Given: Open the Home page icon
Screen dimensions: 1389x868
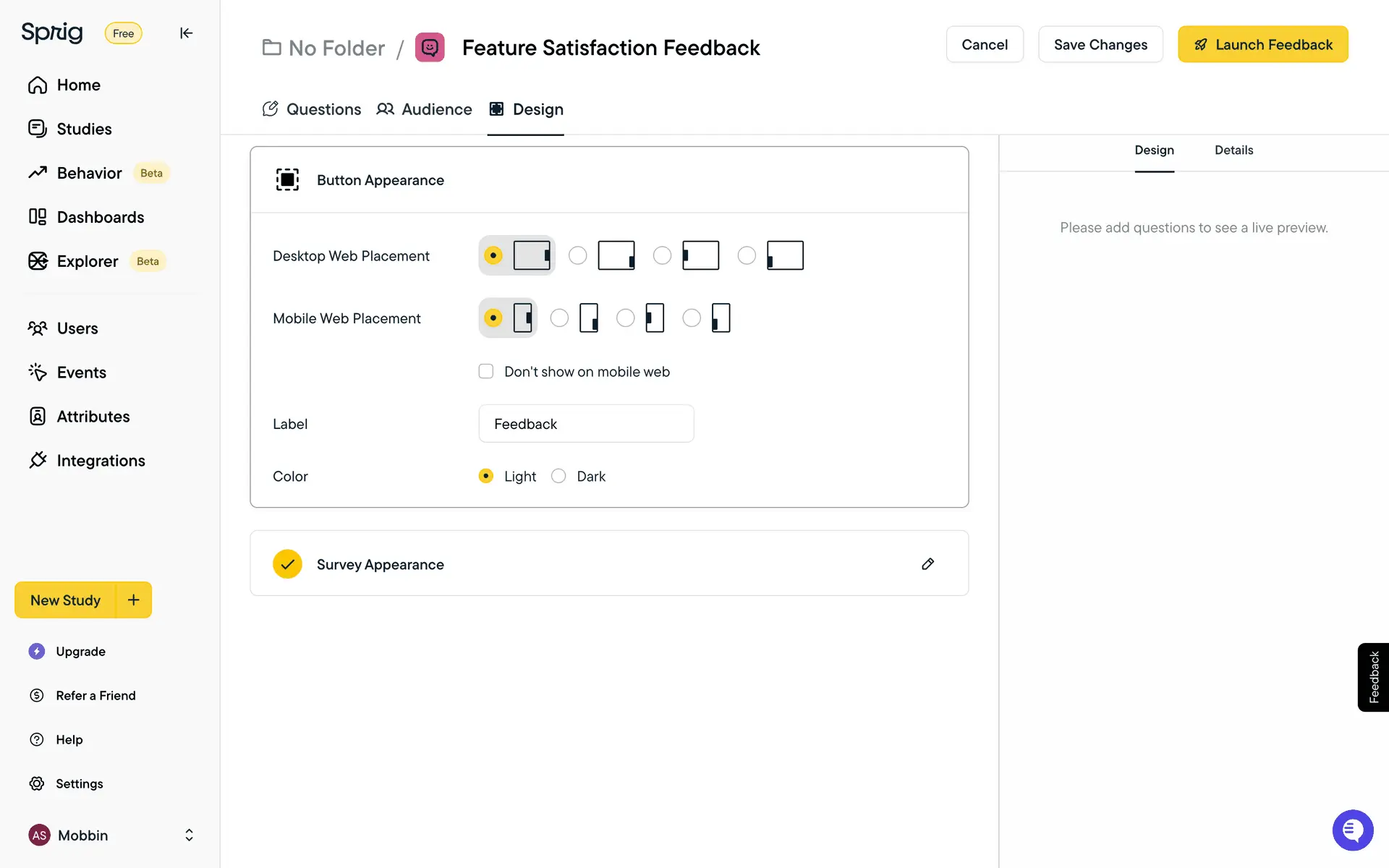Looking at the screenshot, I should pos(38,85).
